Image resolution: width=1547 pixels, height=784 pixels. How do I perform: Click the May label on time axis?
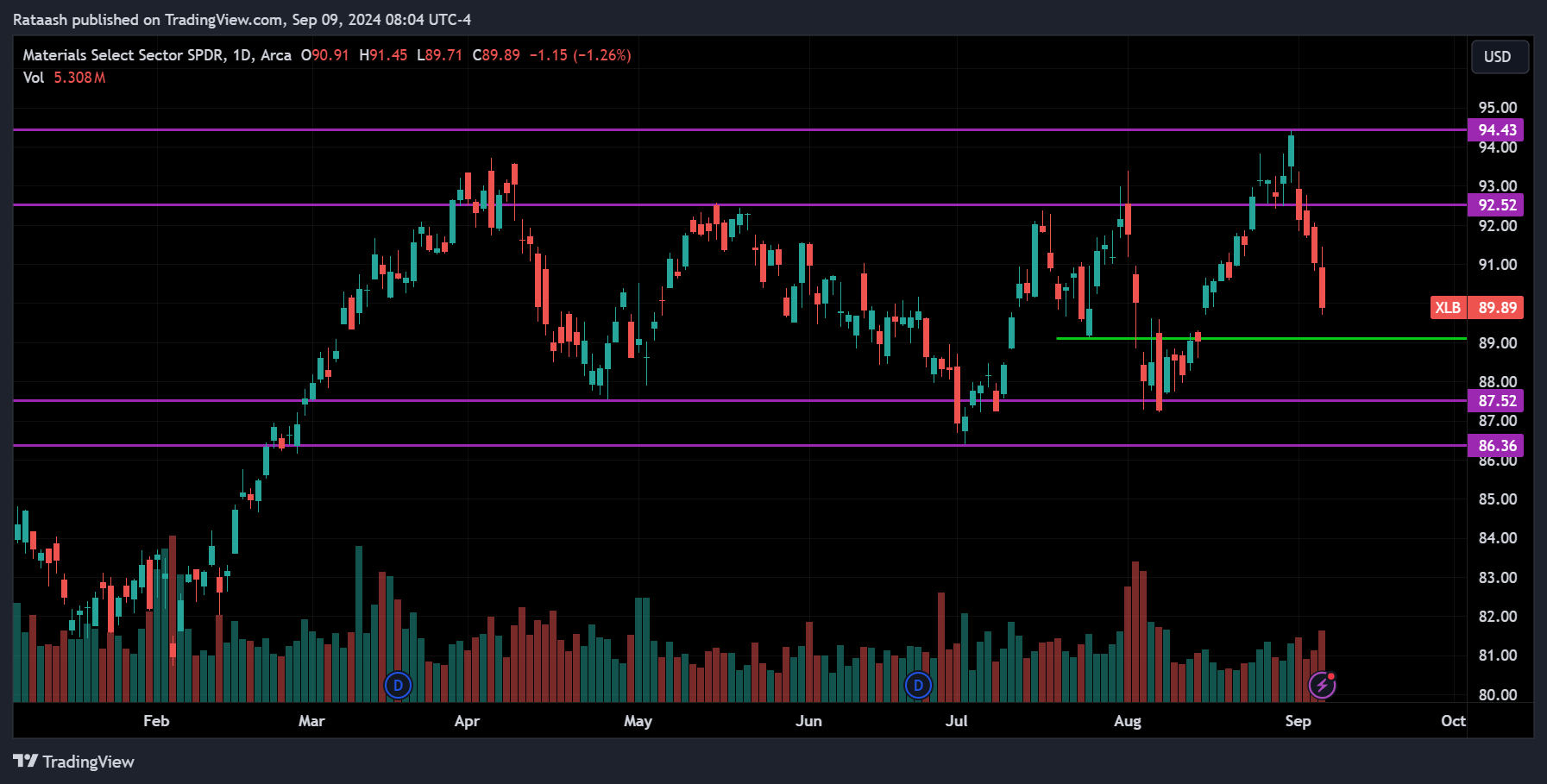point(638,721)
